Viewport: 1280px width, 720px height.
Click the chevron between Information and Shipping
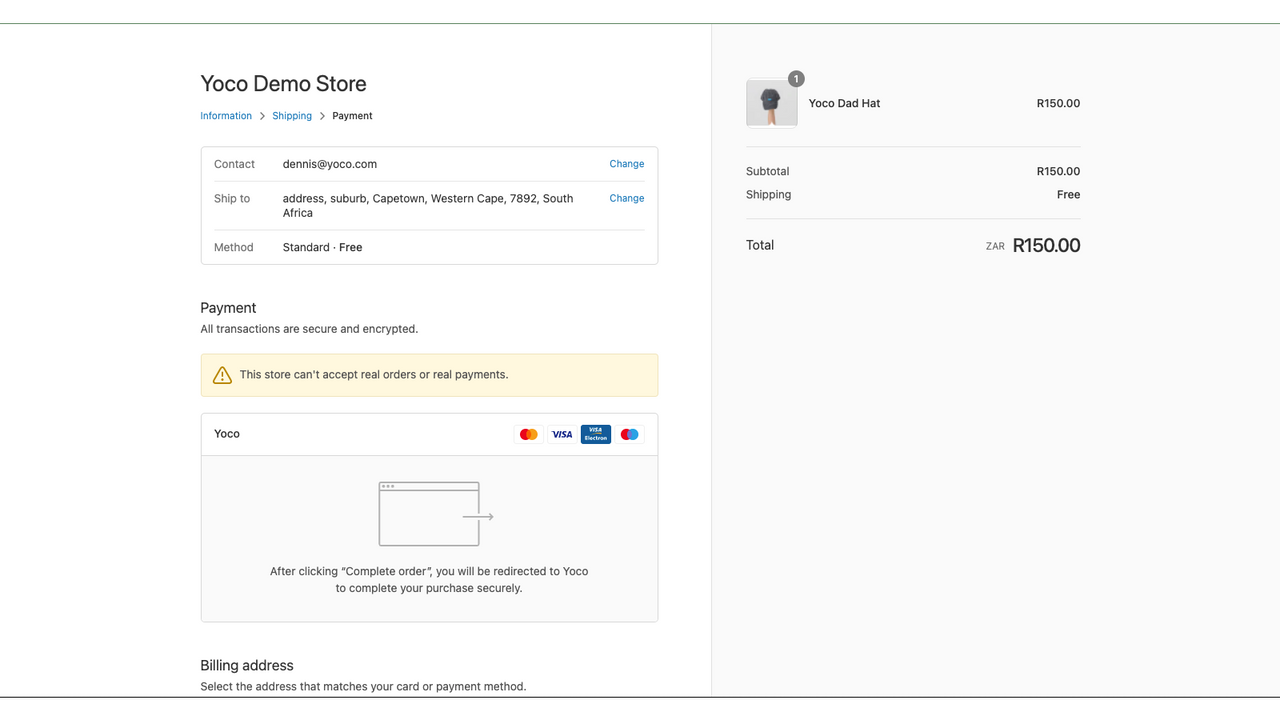coord(262,116)
